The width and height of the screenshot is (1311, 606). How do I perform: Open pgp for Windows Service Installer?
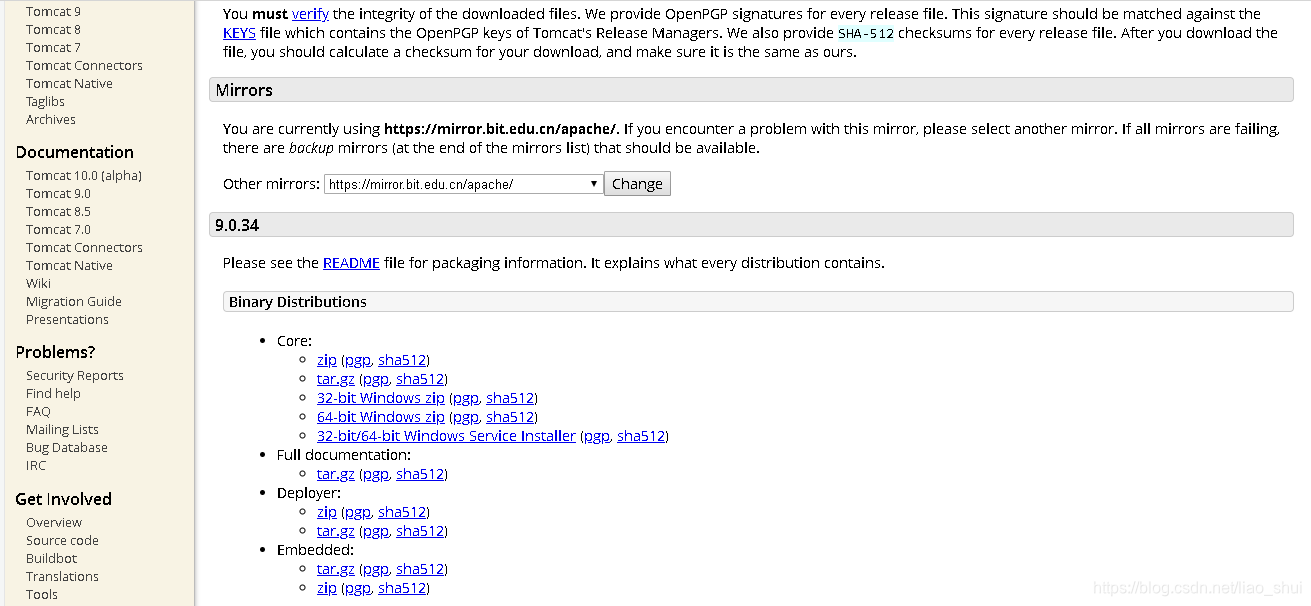(x=597, y=436)
